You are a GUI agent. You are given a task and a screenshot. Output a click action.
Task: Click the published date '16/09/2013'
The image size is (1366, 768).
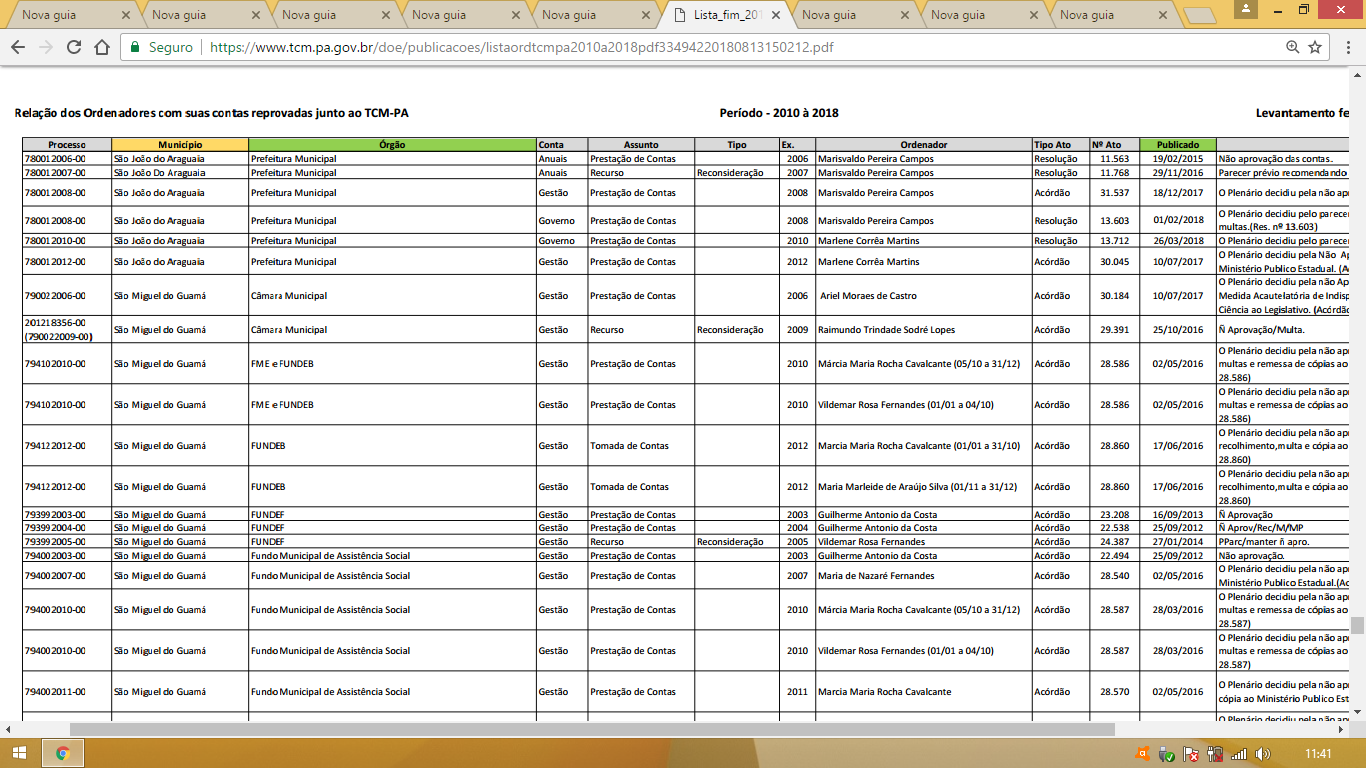1178,515
